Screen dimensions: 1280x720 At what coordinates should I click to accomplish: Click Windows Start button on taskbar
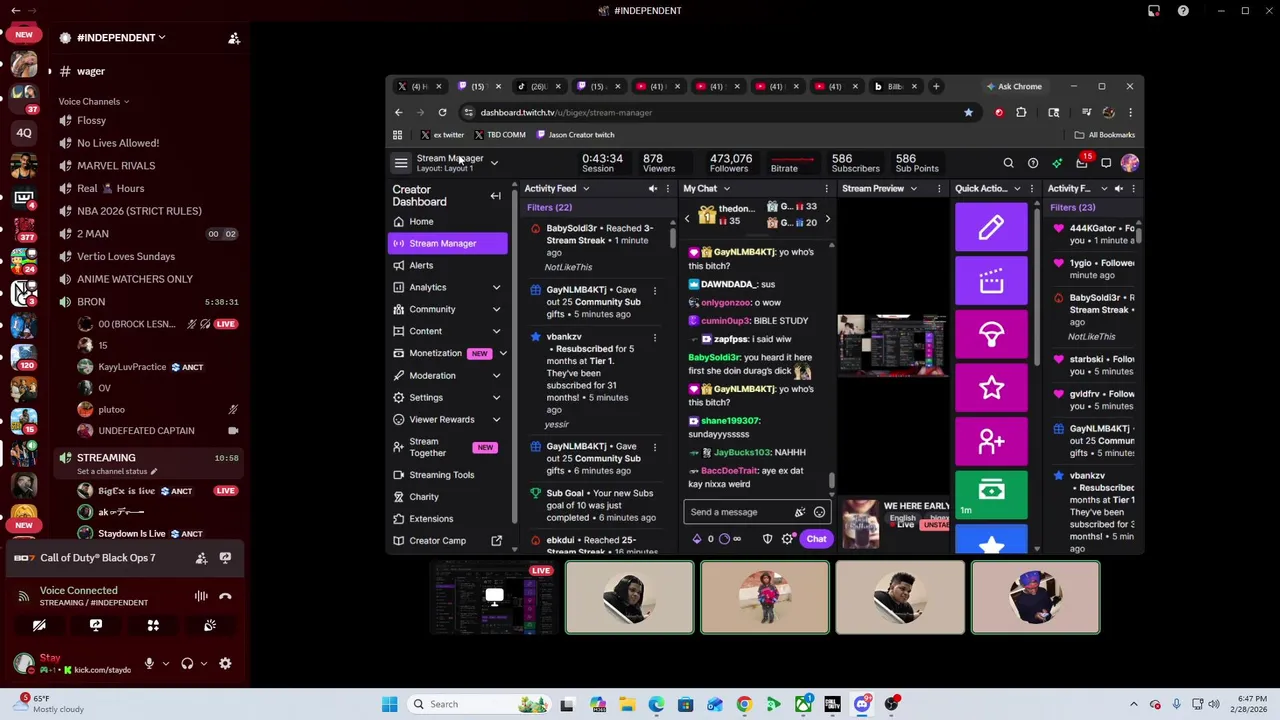[x=390, y=704]
